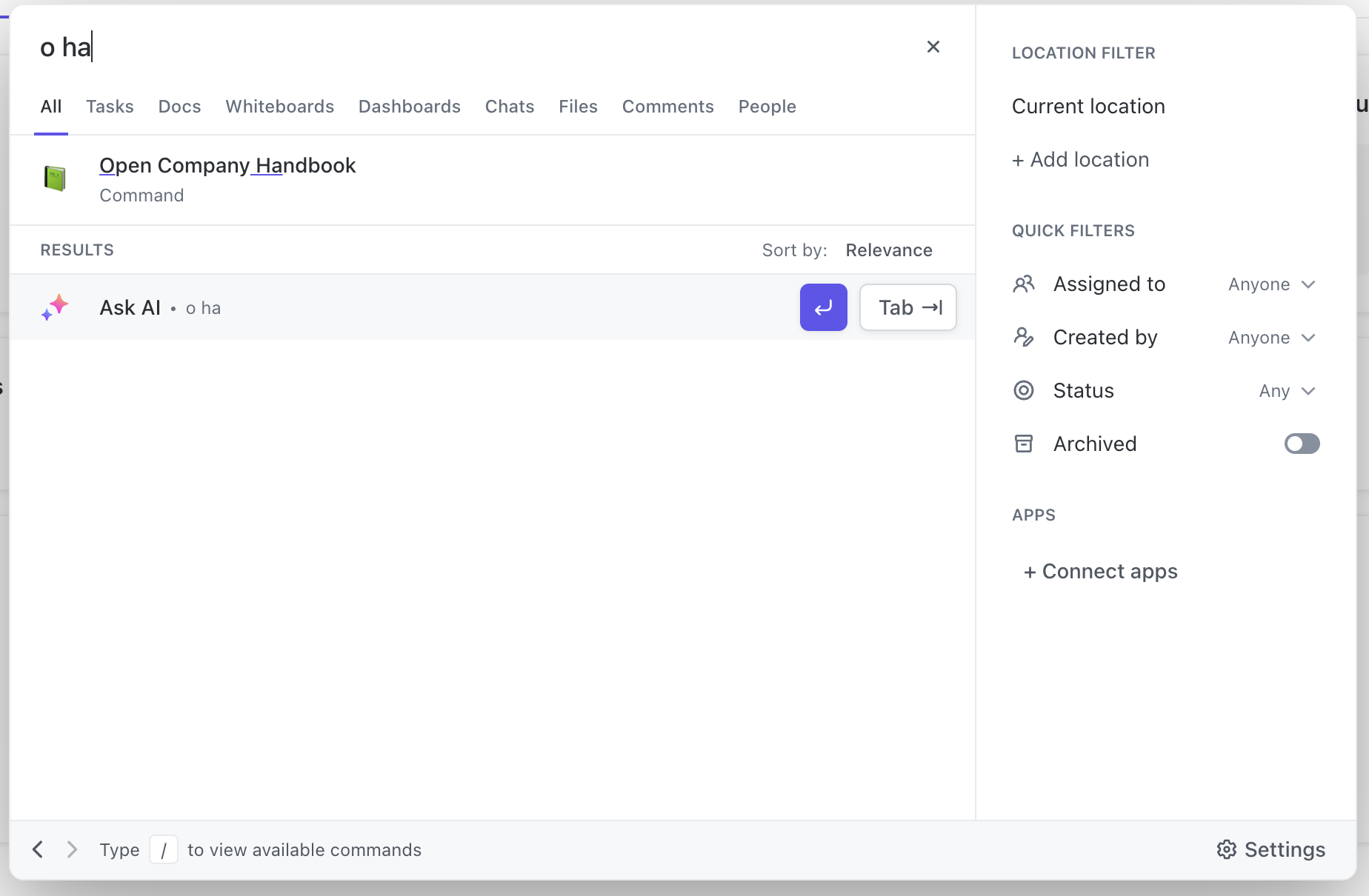Open the Status Any dropdown
Image resolution: width=1369 pixels, height=896 pixels.
pyautogui.click(x=1287, y=391)
